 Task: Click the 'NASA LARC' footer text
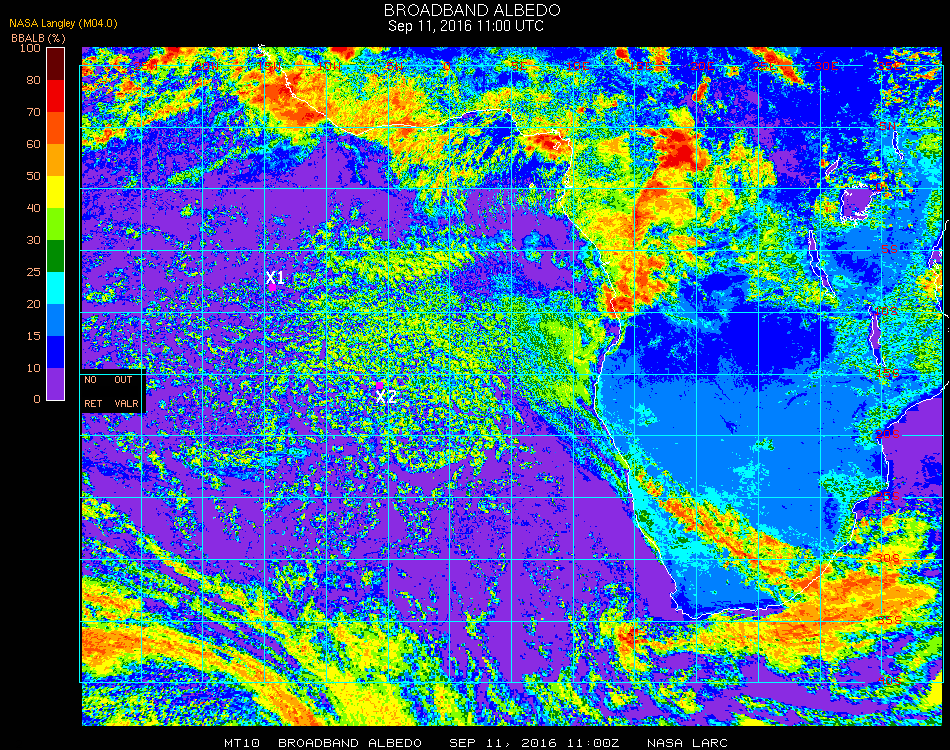[687, 743]
